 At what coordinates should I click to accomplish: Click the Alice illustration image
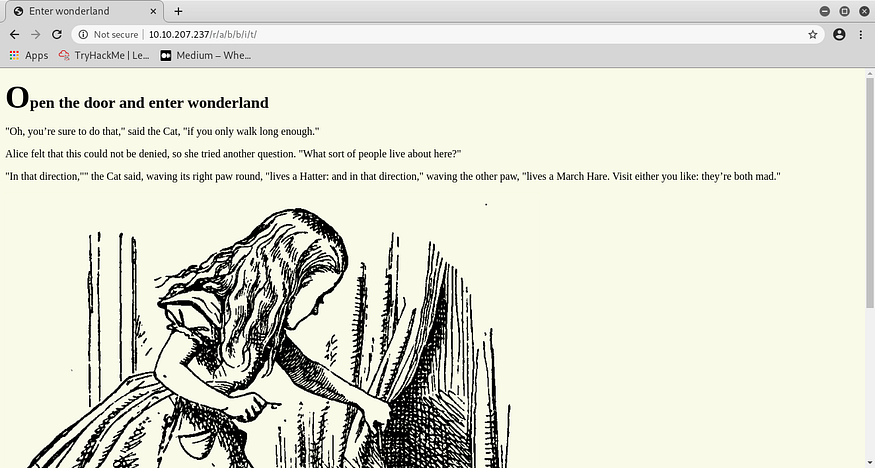tap(268, 335)
